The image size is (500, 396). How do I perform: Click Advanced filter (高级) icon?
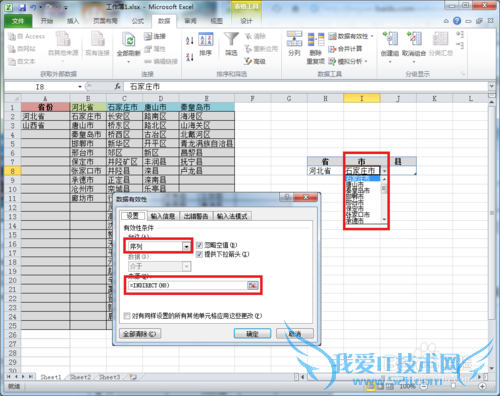[248, 61]
